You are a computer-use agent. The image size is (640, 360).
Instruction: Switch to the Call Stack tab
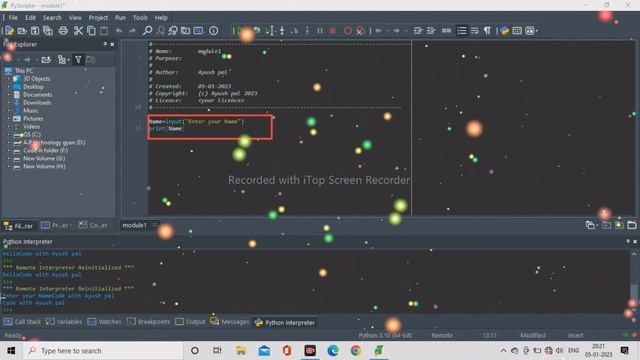(22, 322)
